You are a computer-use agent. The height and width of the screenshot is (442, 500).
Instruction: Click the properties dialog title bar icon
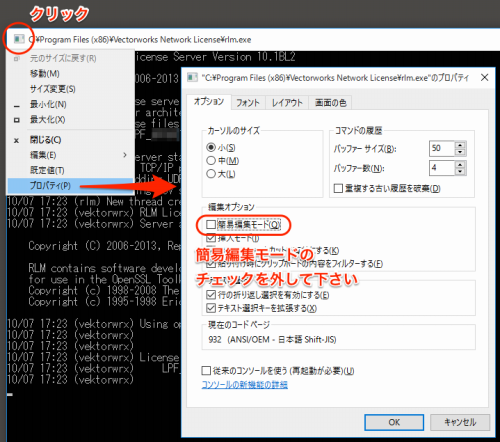192,78
